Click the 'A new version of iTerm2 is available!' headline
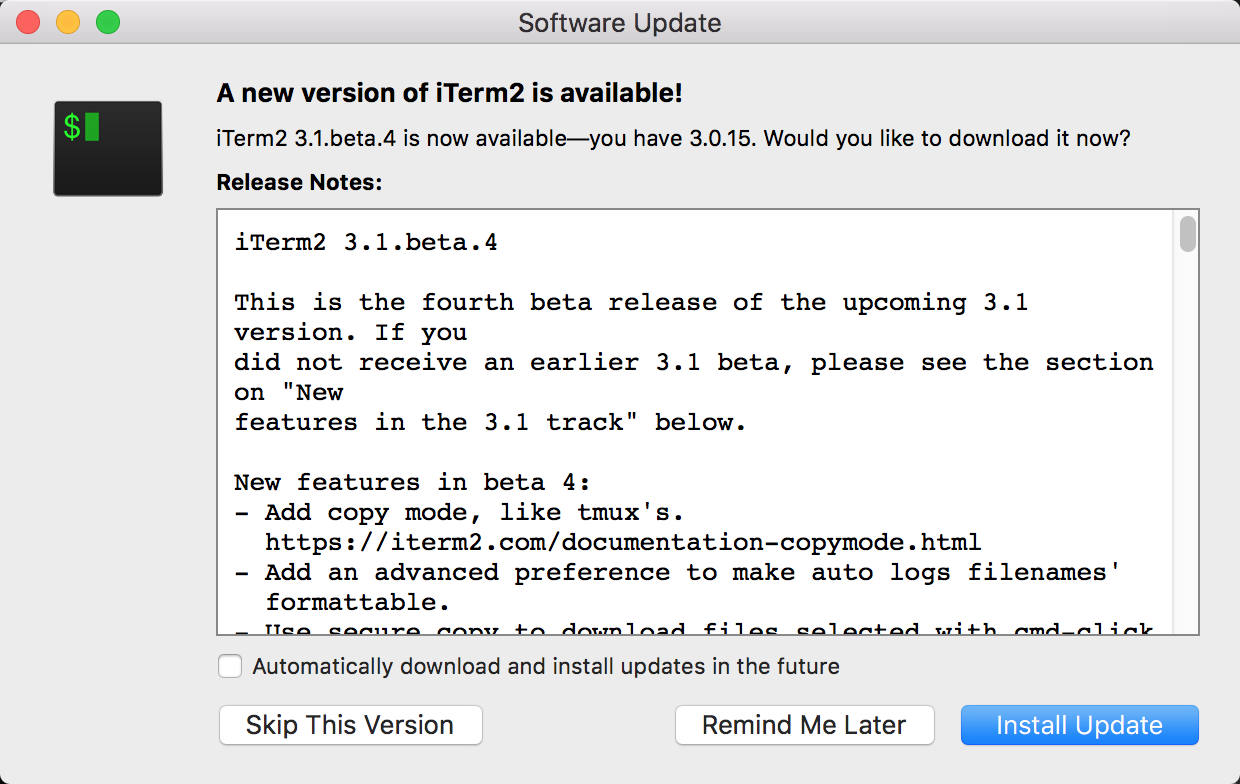Viewport: 1240px width, 784px height. coord(449,92)
